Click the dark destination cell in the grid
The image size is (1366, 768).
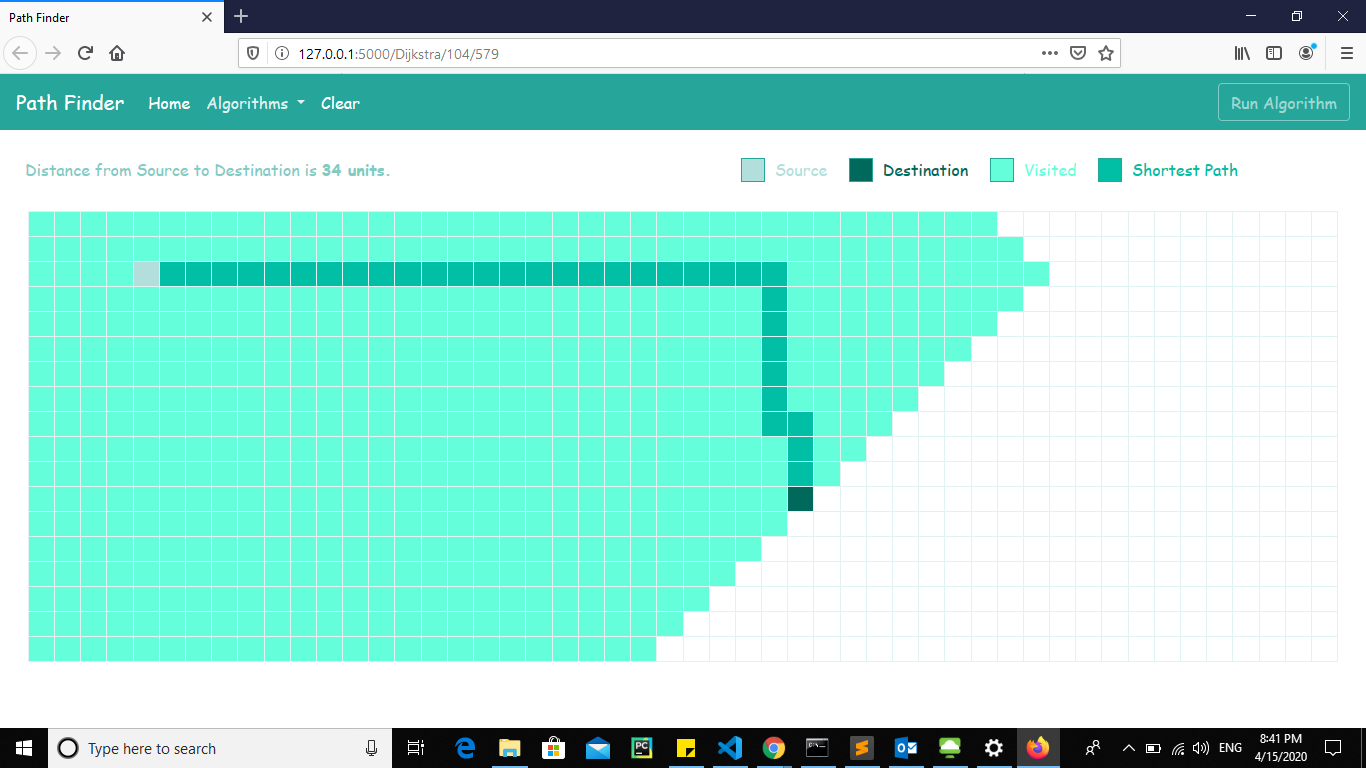coord(800,499)
